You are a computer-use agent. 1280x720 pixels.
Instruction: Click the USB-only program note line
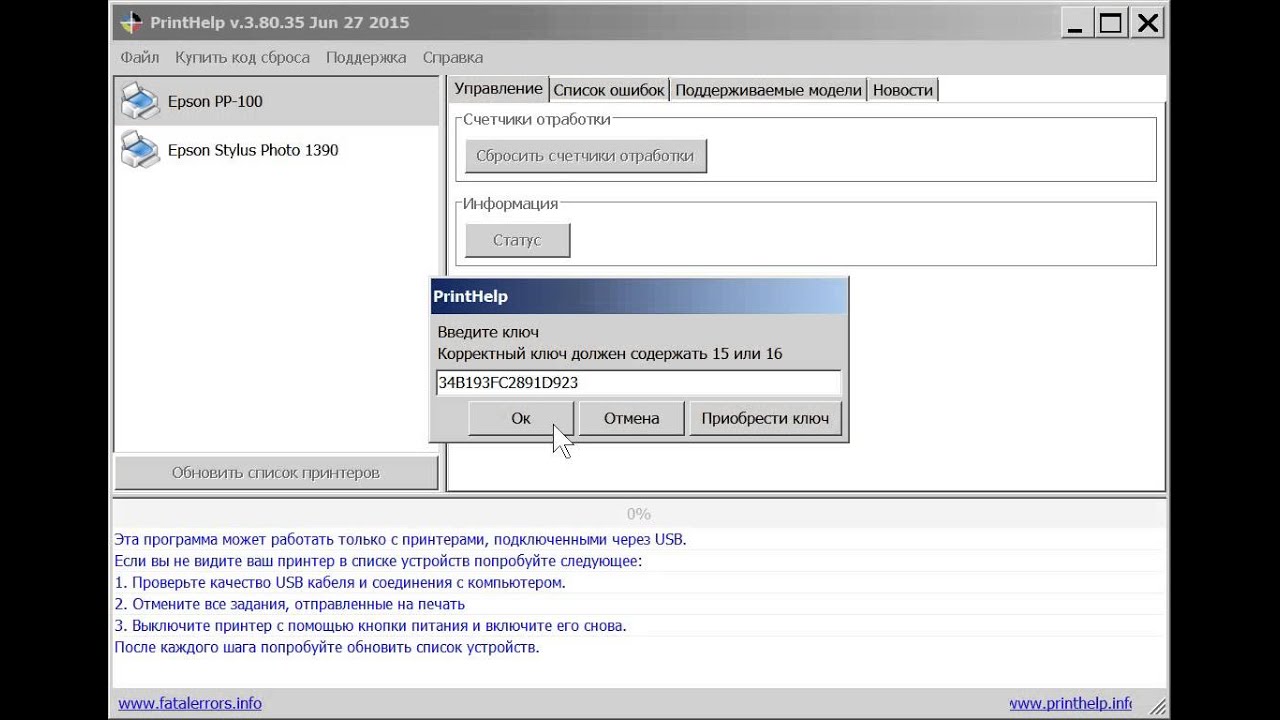[x=400, y=539]
